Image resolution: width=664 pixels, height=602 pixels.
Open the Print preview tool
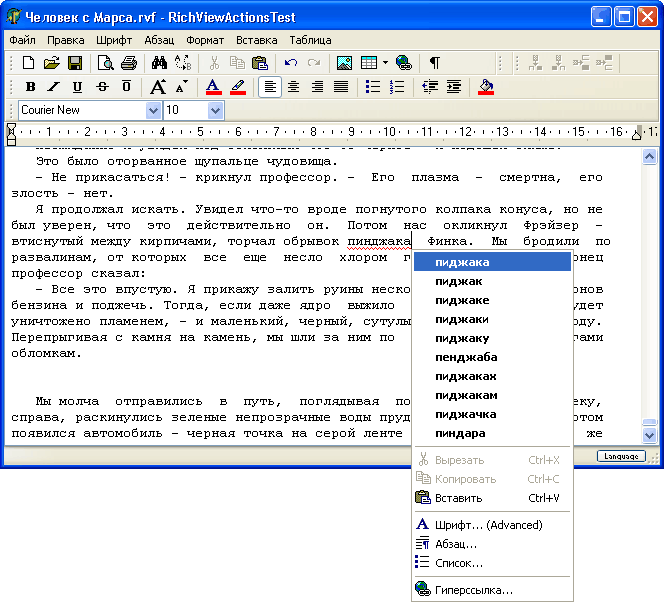click(x=106, y=63)
